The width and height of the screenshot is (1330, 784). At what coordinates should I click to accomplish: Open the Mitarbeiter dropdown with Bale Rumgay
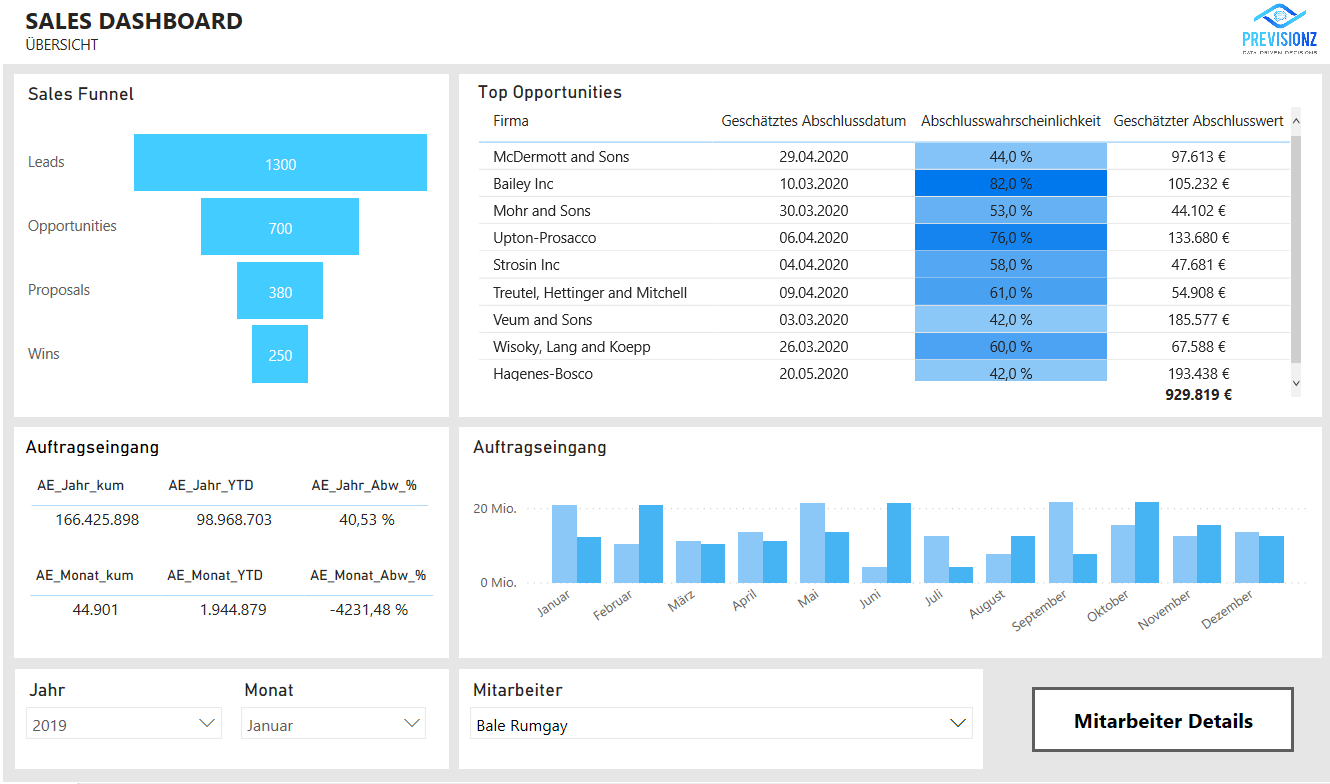(720, 724)
